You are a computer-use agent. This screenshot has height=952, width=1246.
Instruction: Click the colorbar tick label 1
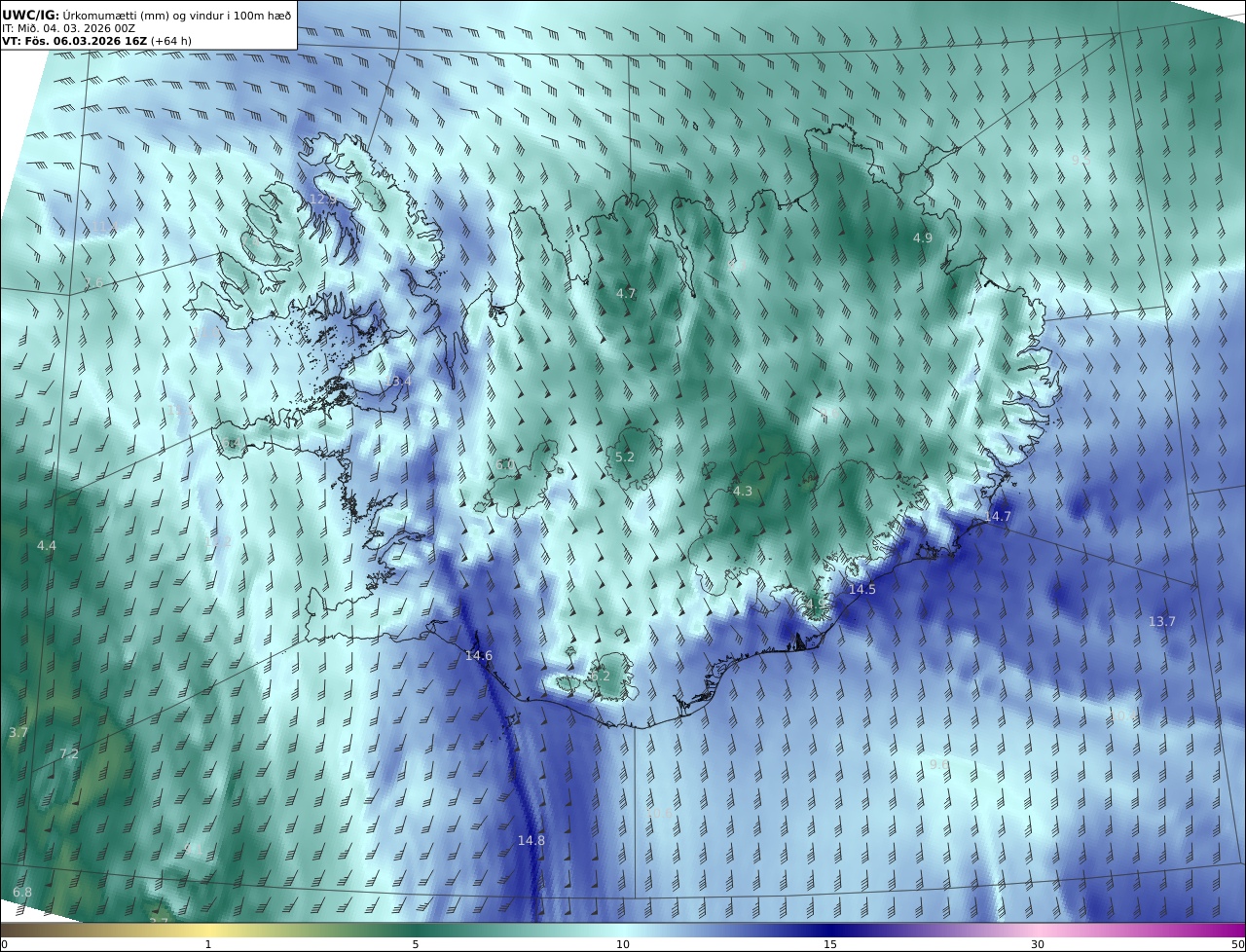pos(208,944)
